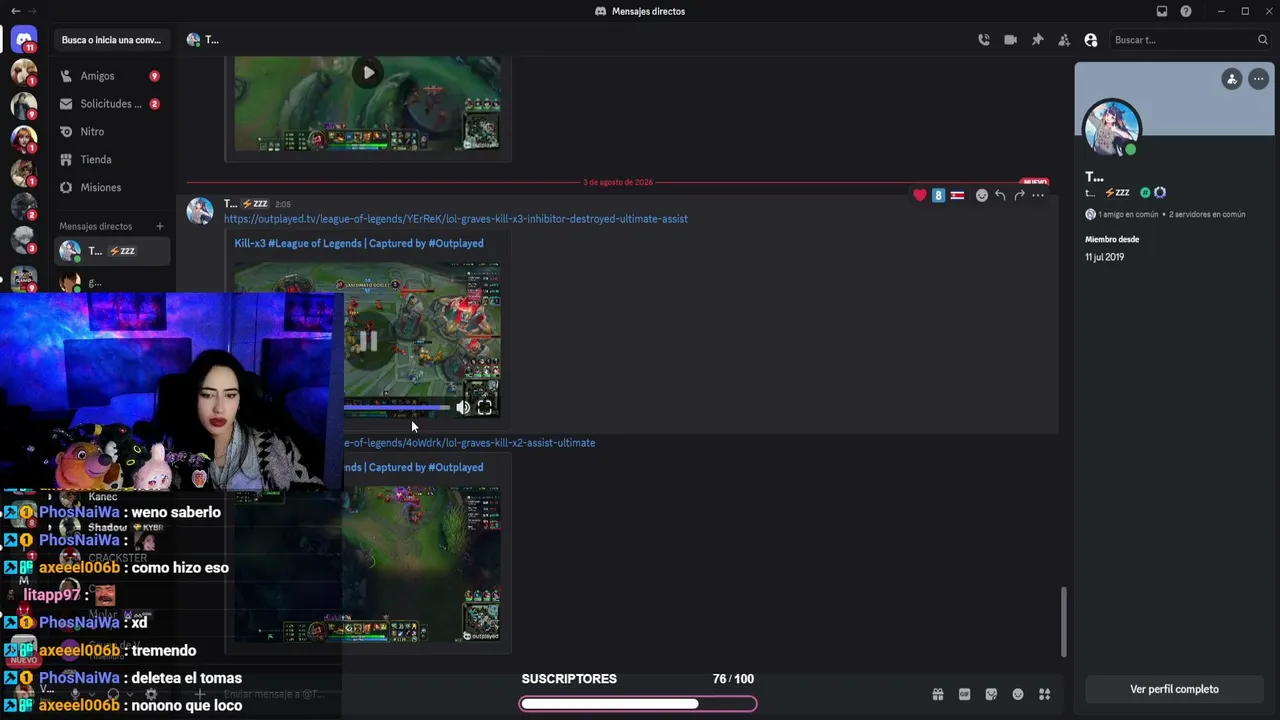Click the message author avatar
This screenshot has height=720, width=1280.
pyautogui.click(x=200, y=211)
